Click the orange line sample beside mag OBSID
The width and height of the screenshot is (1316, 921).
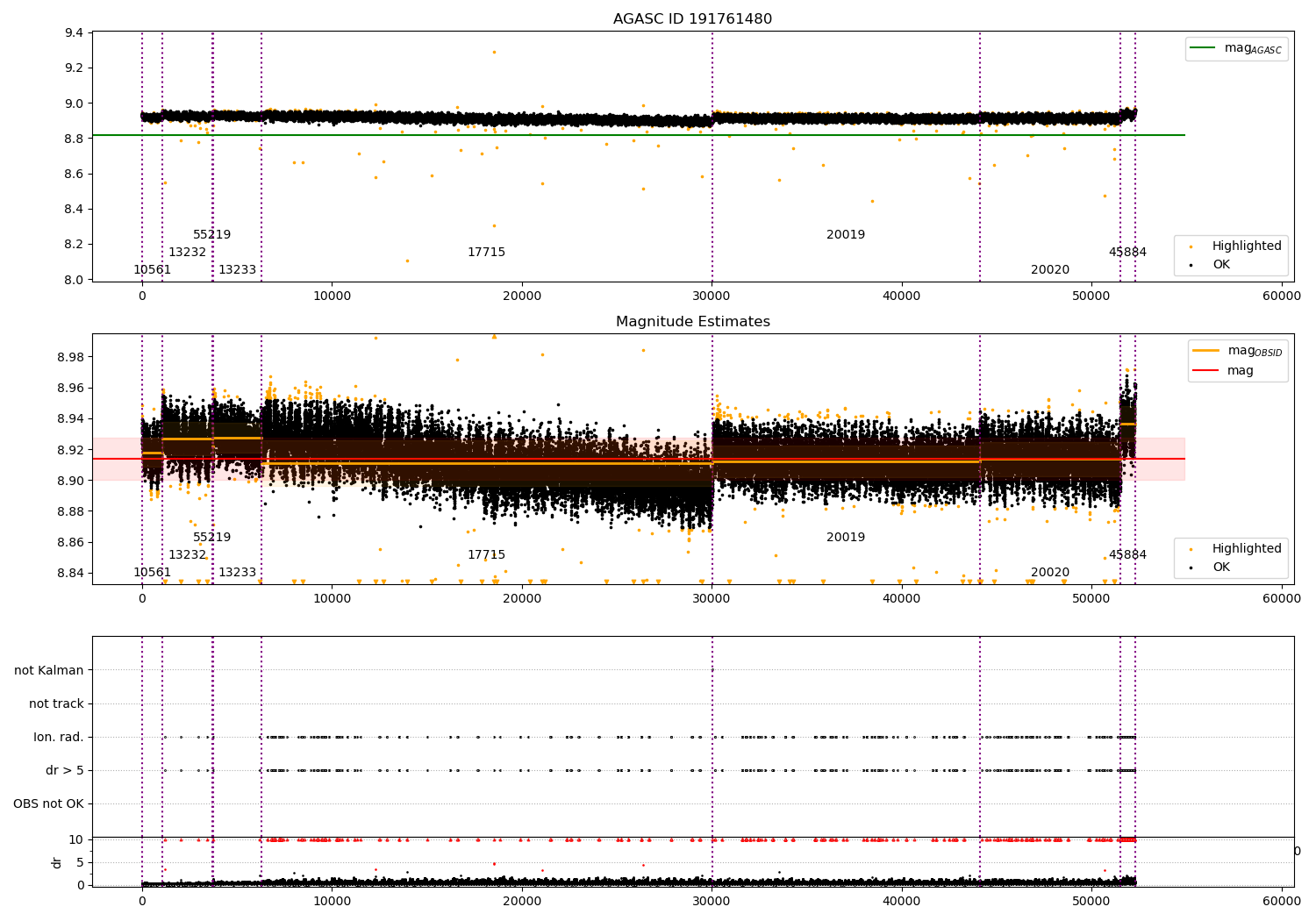(x=1207, y=351)
